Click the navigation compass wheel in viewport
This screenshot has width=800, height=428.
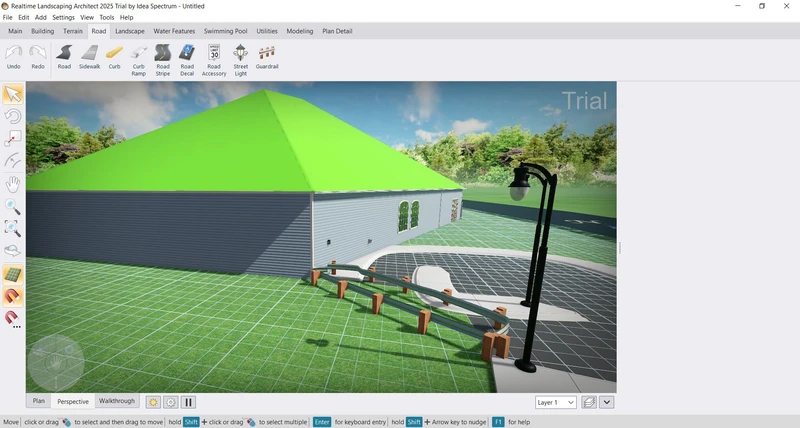pyautogui.click(x=54, y=362)
